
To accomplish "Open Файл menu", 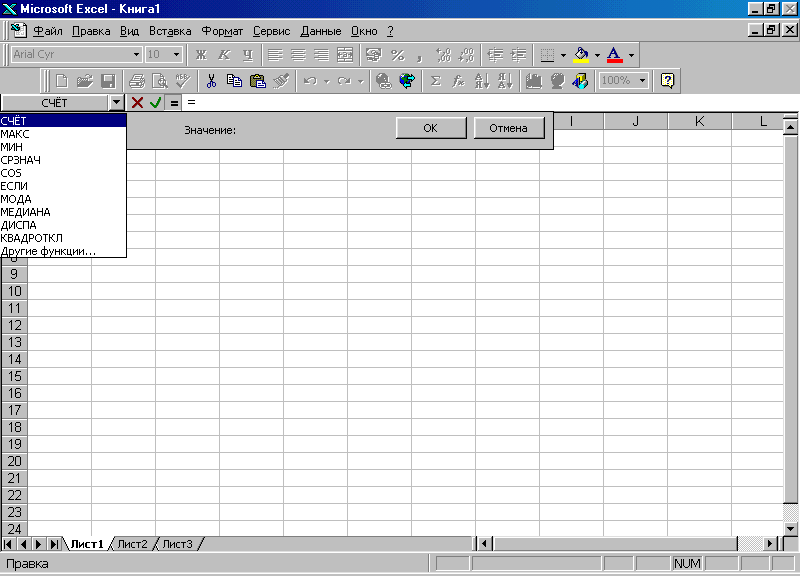I will click(48, 31).
